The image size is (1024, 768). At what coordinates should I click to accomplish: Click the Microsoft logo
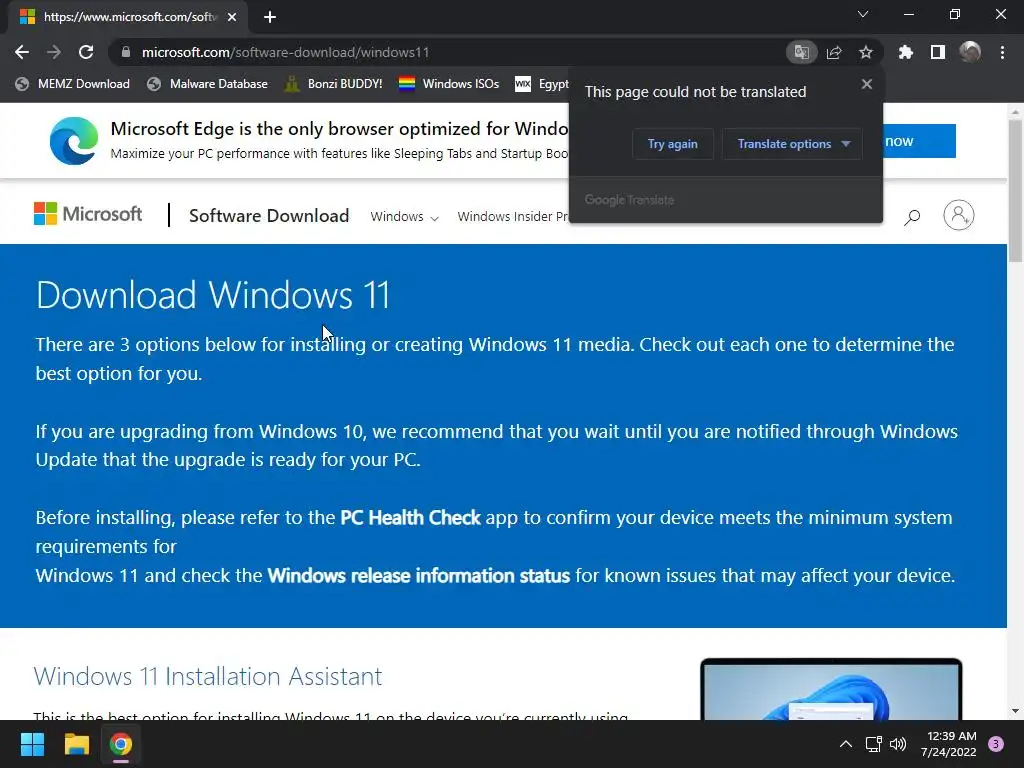coord(88,214)
